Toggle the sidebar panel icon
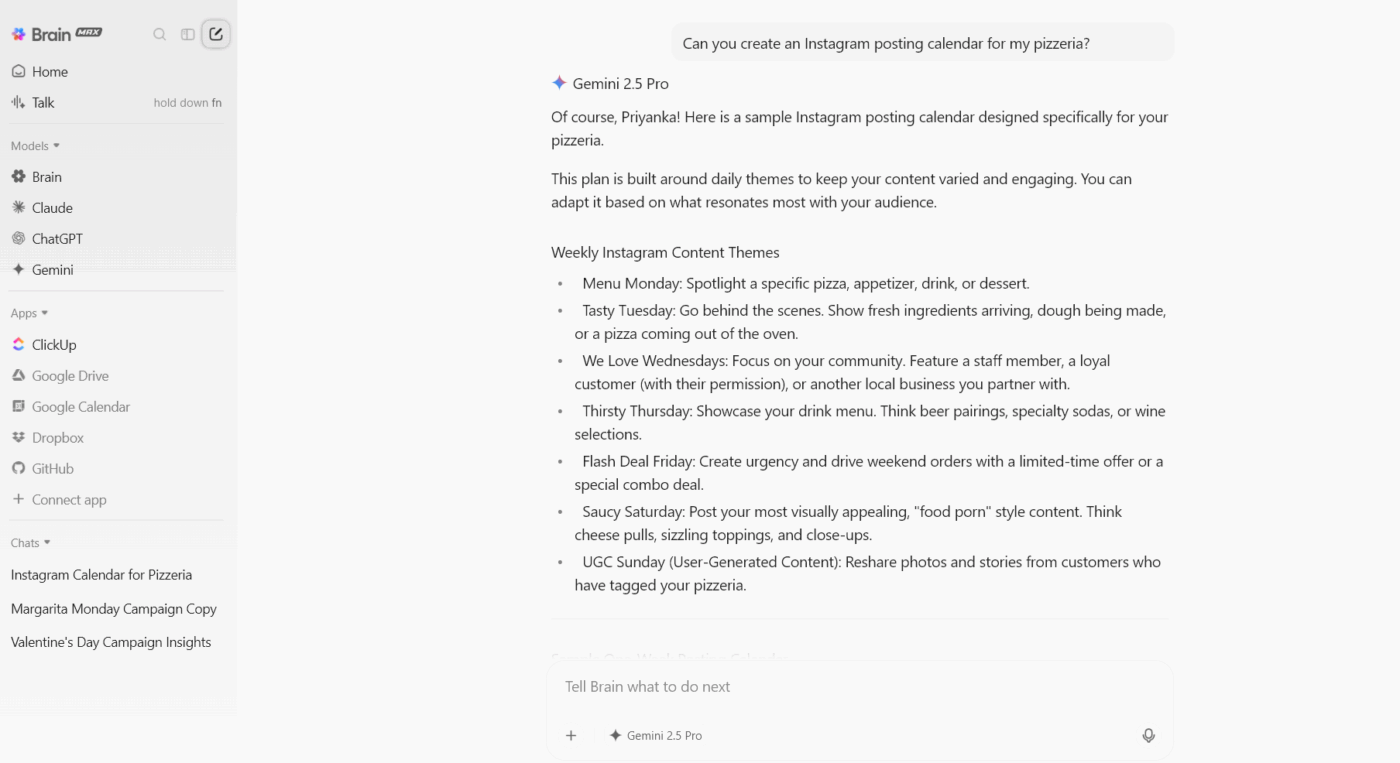 pyautogui.click(x=188, y=33)
